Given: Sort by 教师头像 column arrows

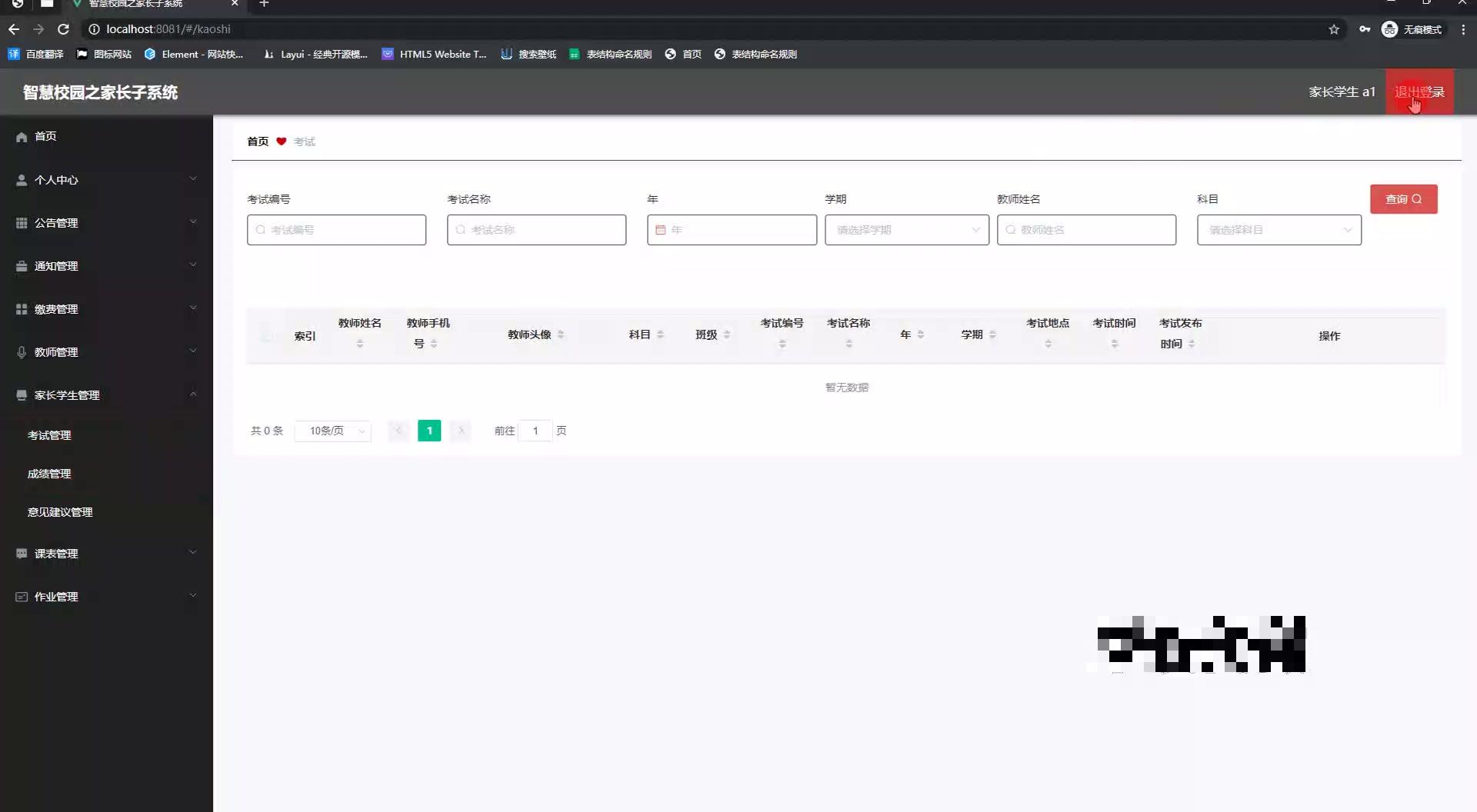Looking at the screenshot, I should (x=561, y=334).
